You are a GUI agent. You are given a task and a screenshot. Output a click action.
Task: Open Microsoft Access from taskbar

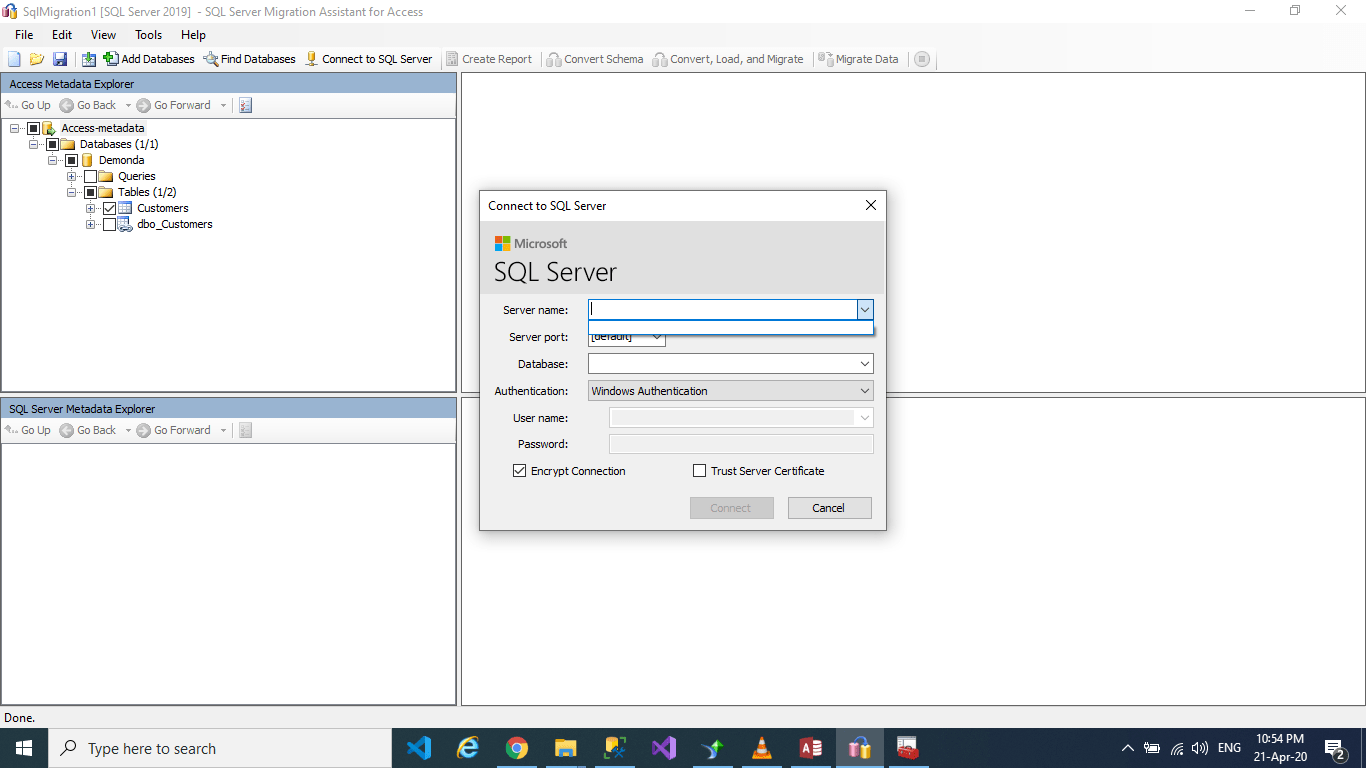pos(811,748)
